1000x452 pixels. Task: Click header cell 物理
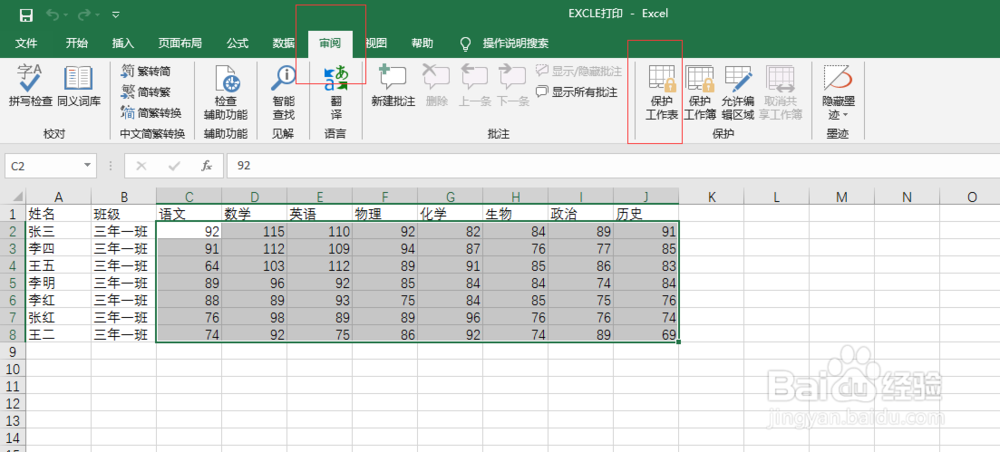pos(385,214)
